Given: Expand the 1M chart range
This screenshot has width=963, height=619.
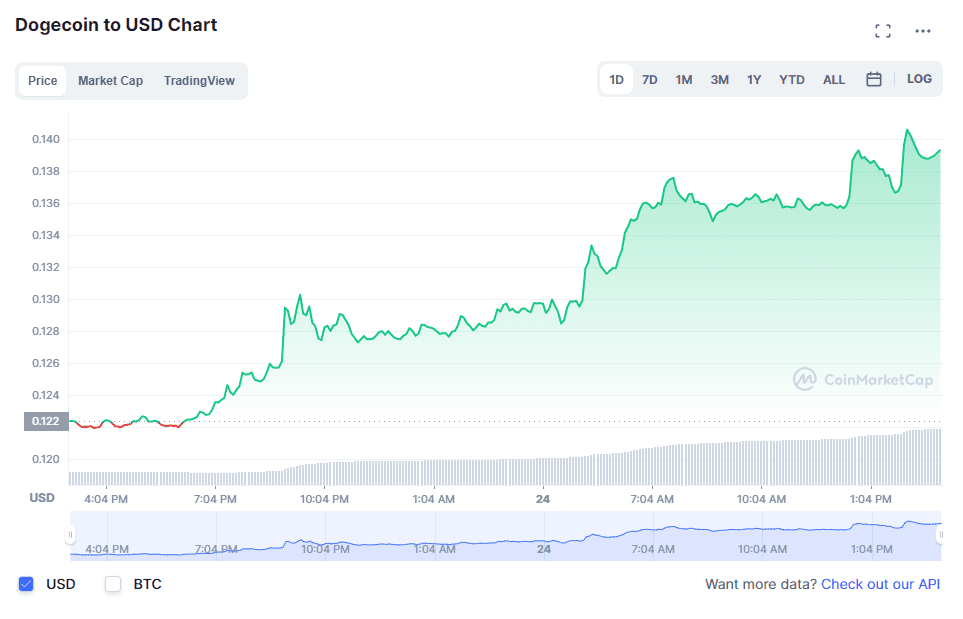Looking at the screenshot, I should coord(684,78).
